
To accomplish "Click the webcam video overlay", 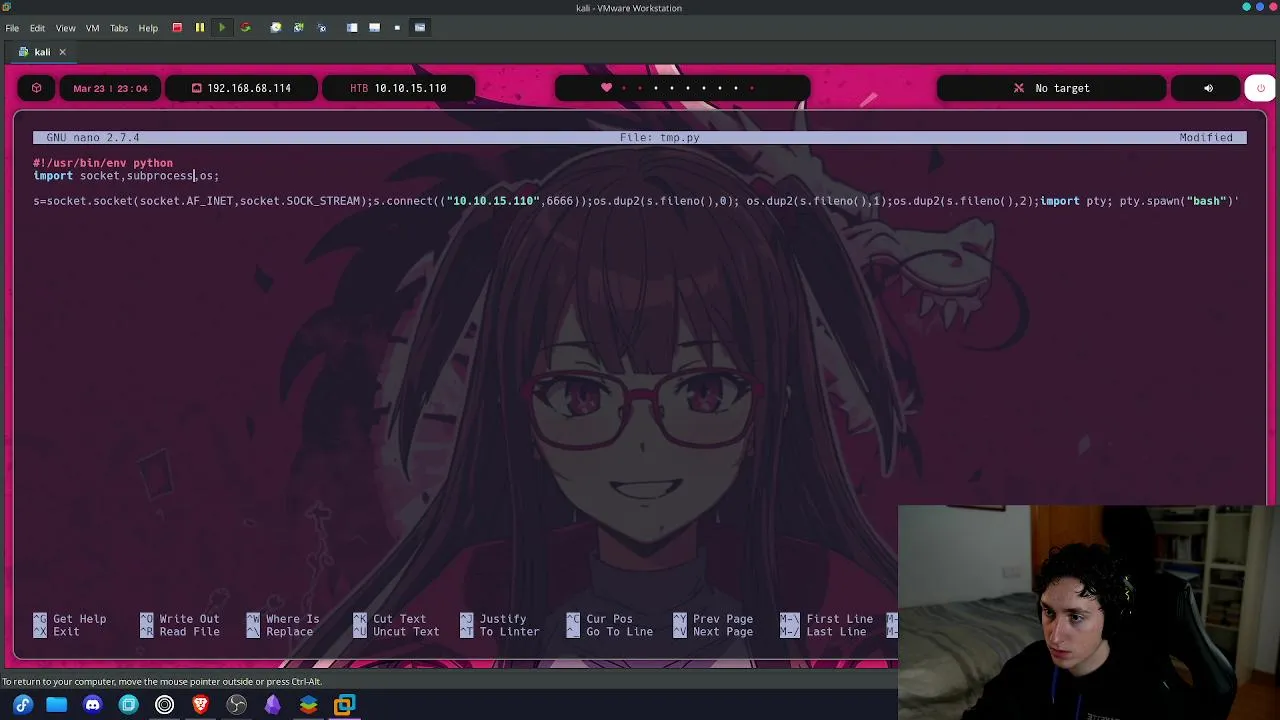I will coord(1089,612).
